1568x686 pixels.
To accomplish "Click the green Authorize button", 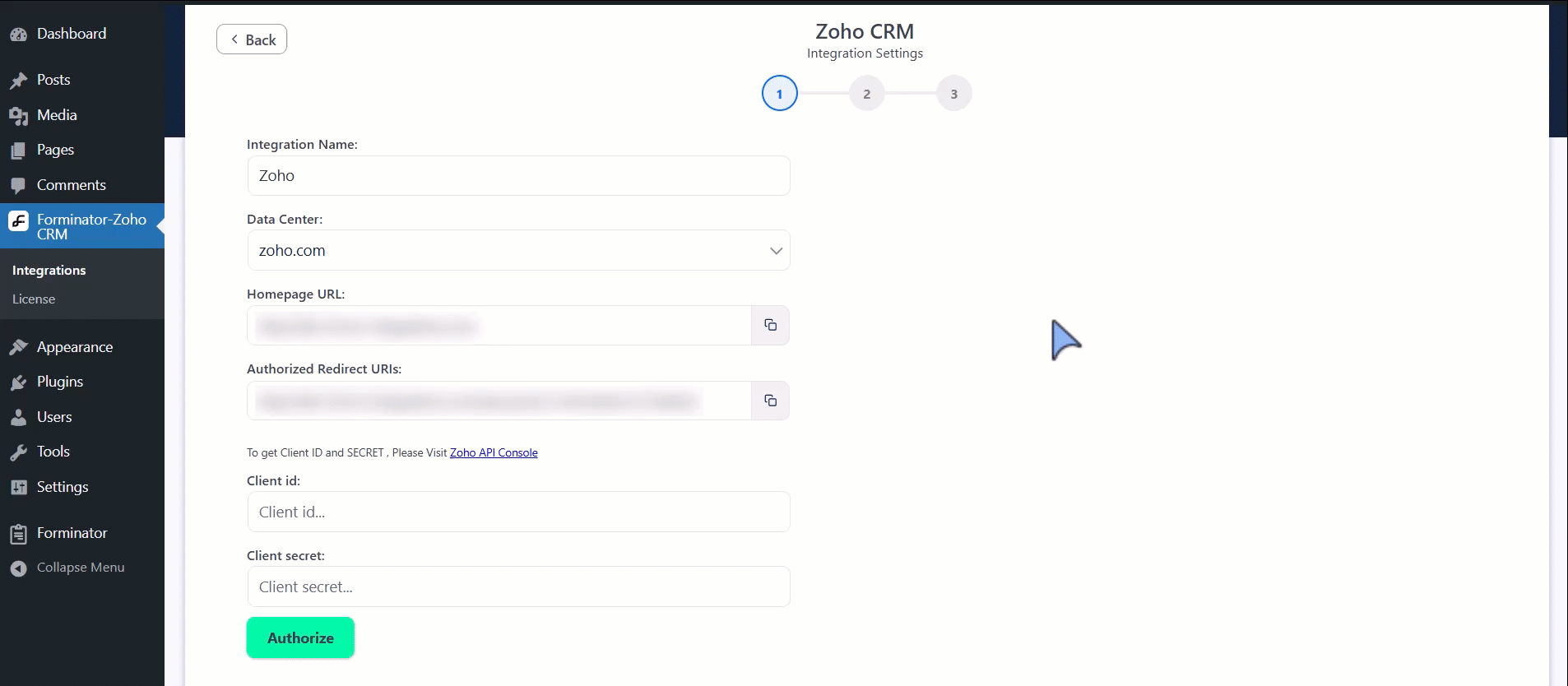I will (x=300, y=637).
